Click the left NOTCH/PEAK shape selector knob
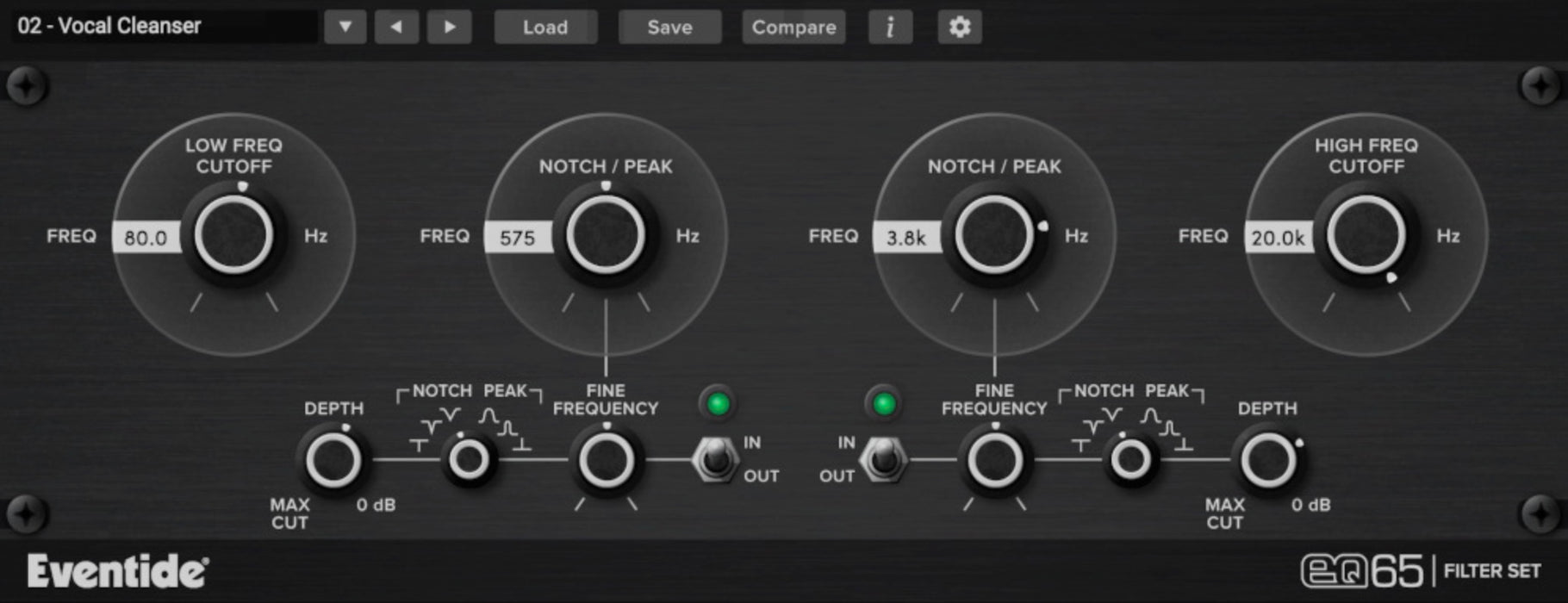1568x603 pixels. click(x=470, y=460)
